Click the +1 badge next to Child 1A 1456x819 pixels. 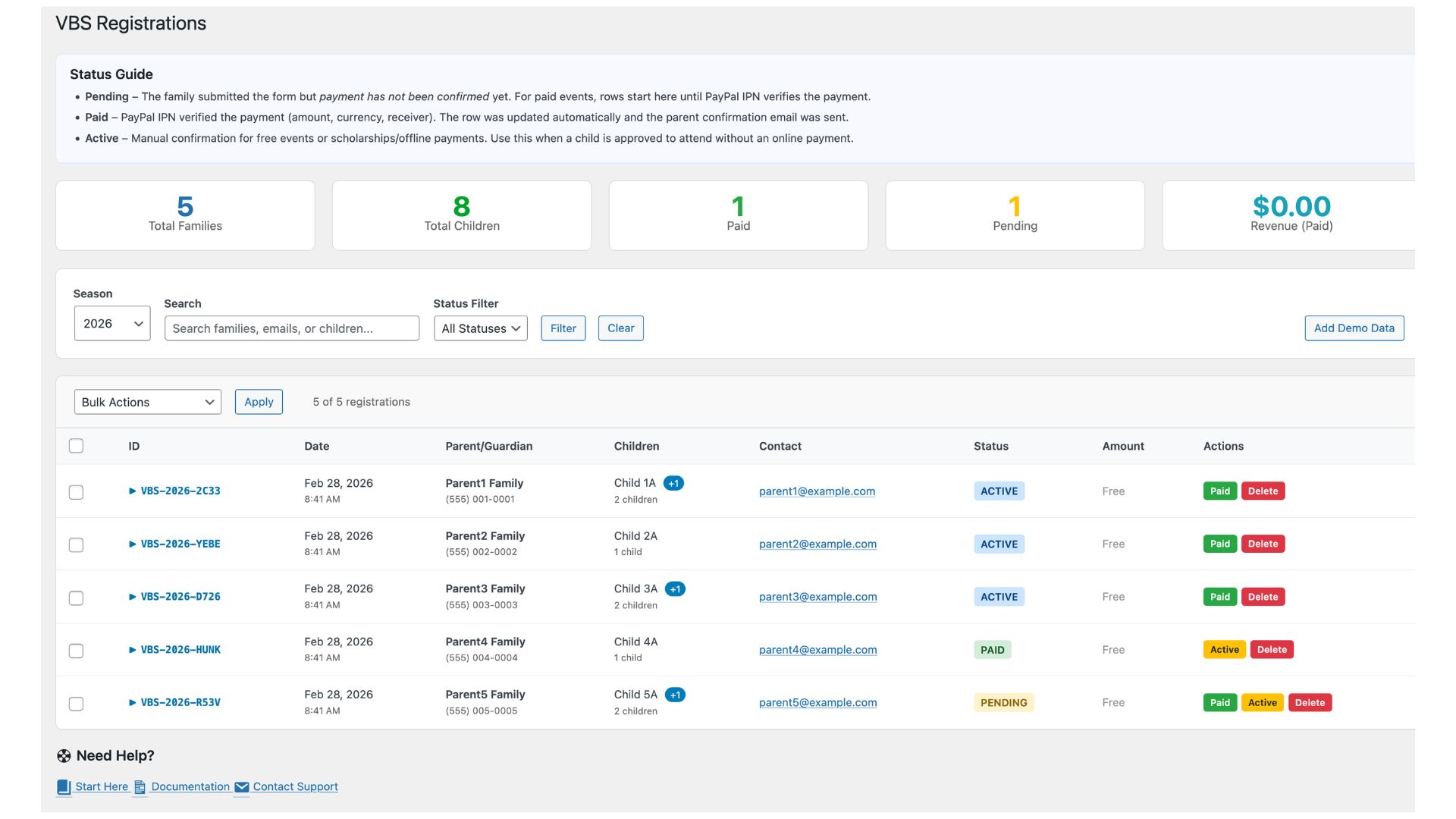(673, 483)
